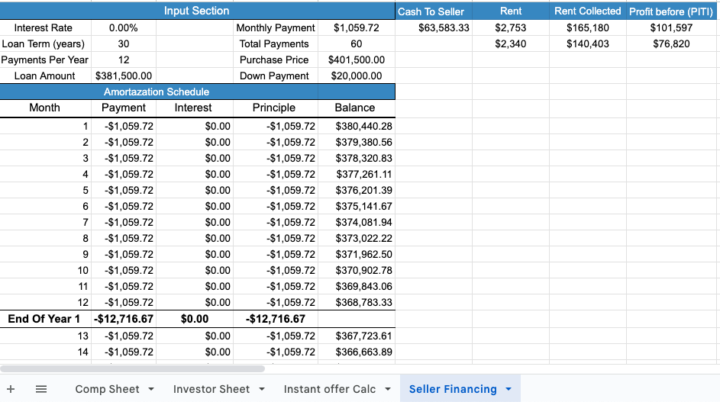Go to the Instant offer Calc tab
720x402 pixels.
click(x=329, y=389)
